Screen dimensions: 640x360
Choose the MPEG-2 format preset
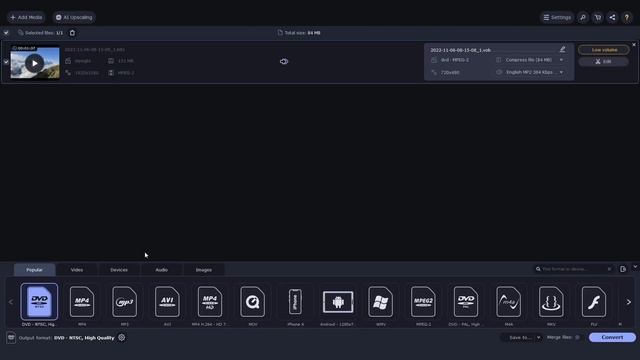coord(423,302)
